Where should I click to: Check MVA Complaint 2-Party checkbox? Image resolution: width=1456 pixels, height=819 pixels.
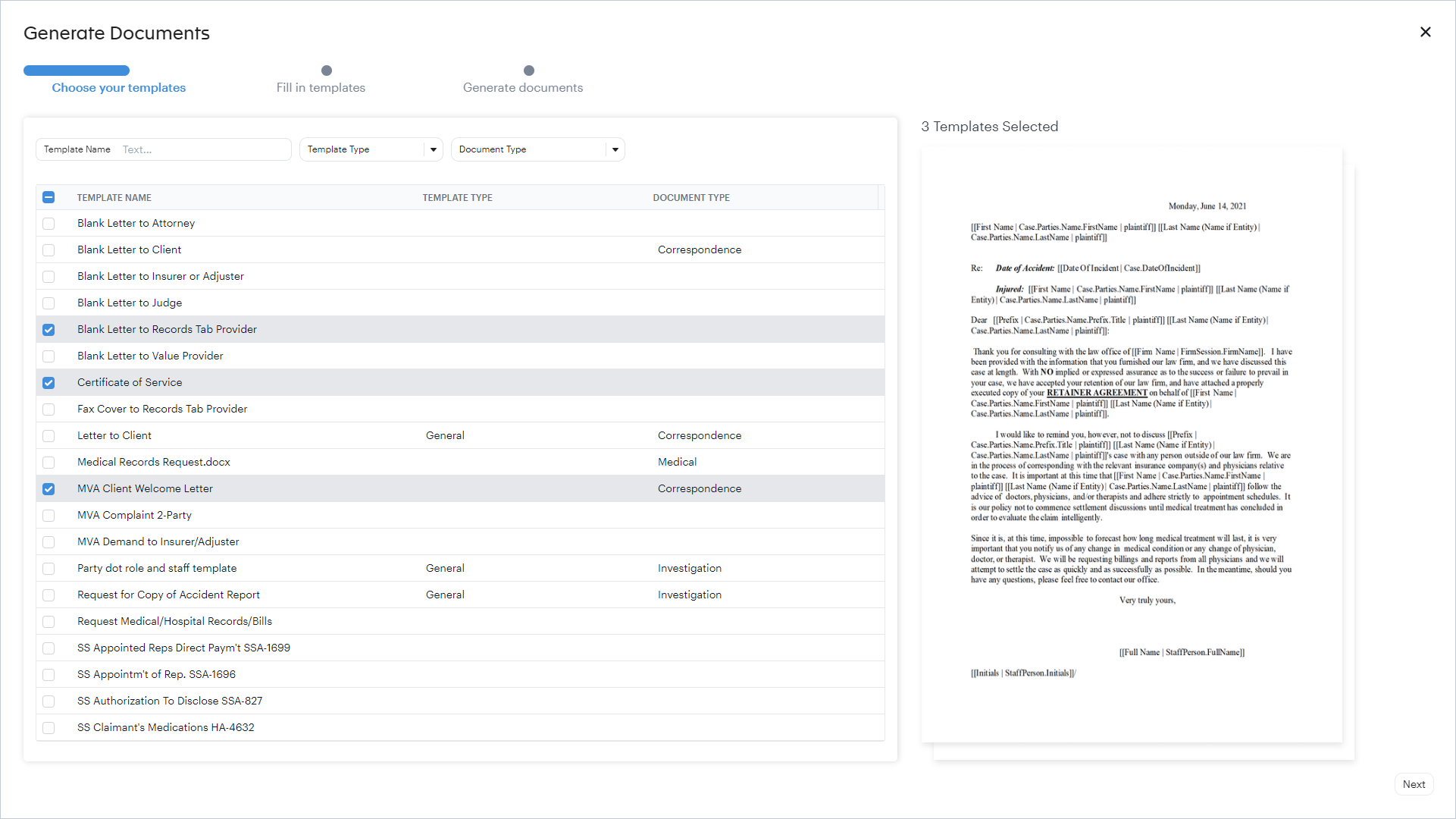[x=49, y=516]
